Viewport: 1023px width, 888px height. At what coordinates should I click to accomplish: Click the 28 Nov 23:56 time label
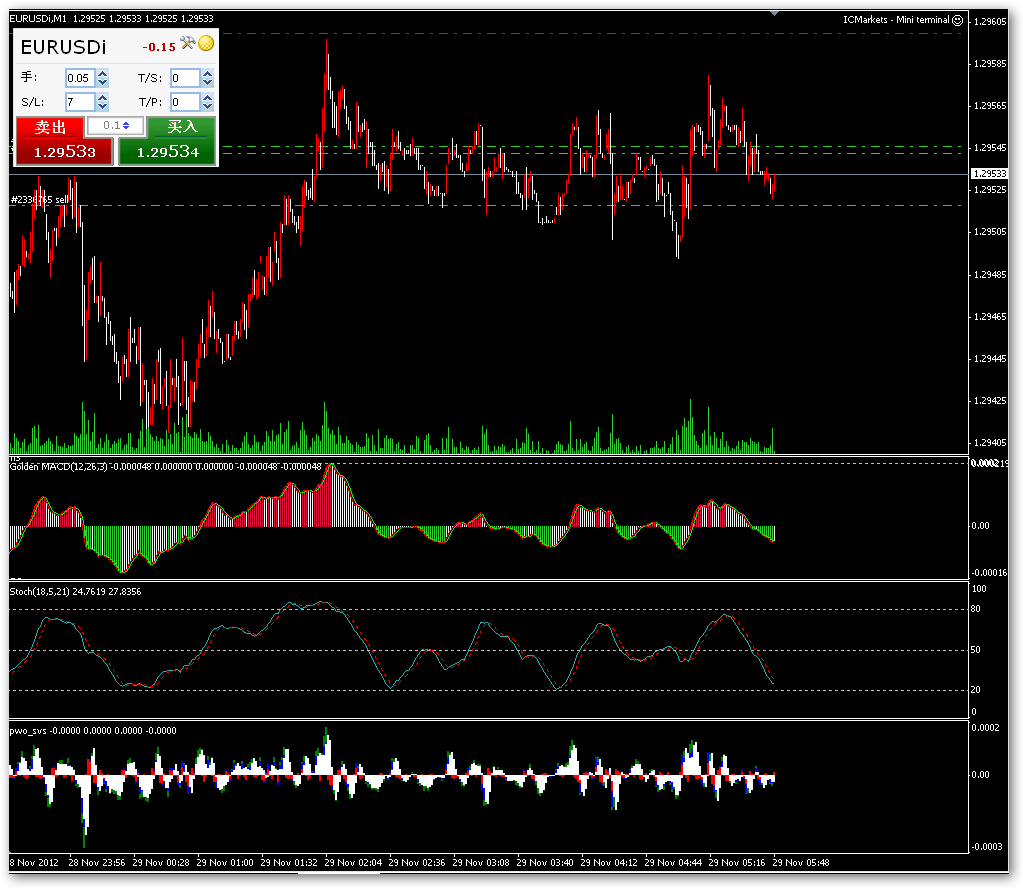(97, 863)
